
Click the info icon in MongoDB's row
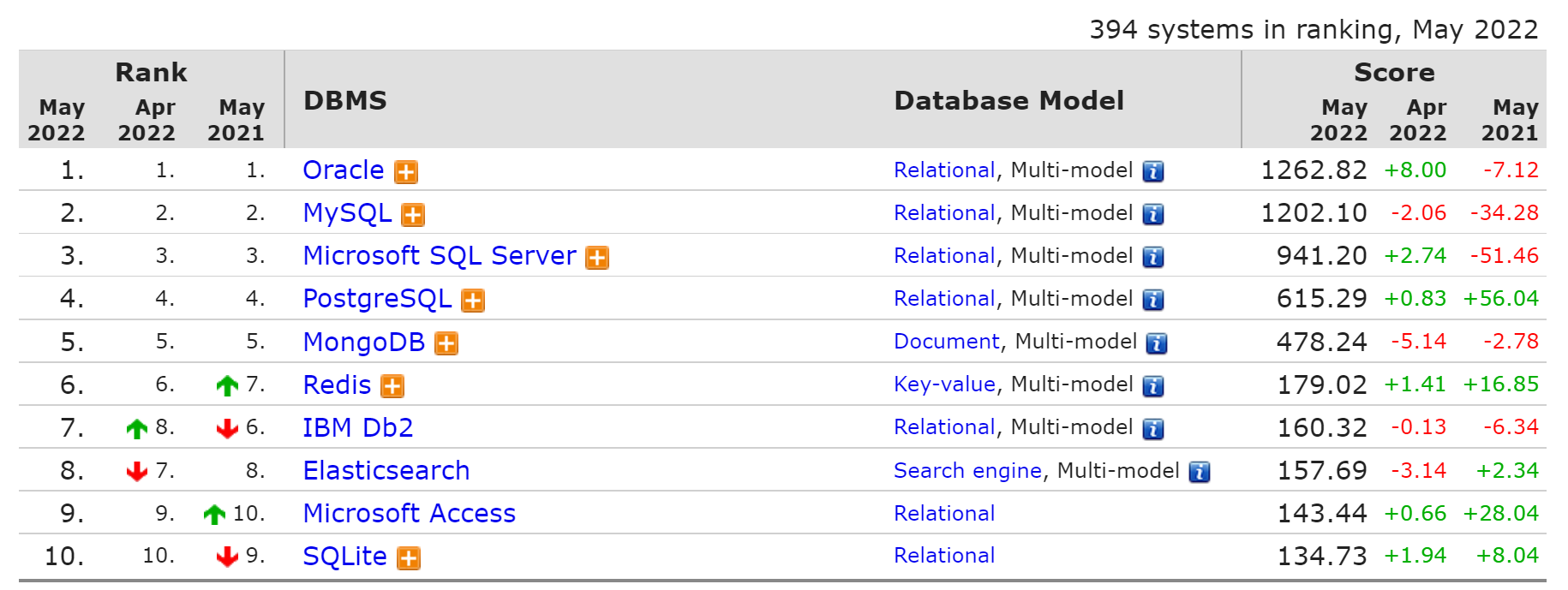[x=1157, y=343]
